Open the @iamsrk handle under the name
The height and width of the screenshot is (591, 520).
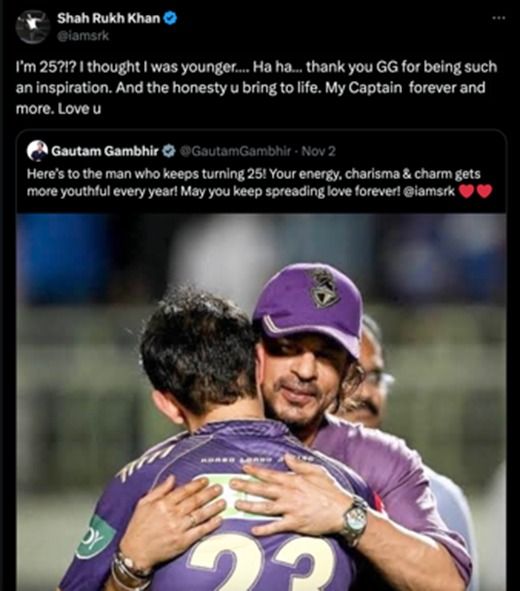(x=83, y=36)
